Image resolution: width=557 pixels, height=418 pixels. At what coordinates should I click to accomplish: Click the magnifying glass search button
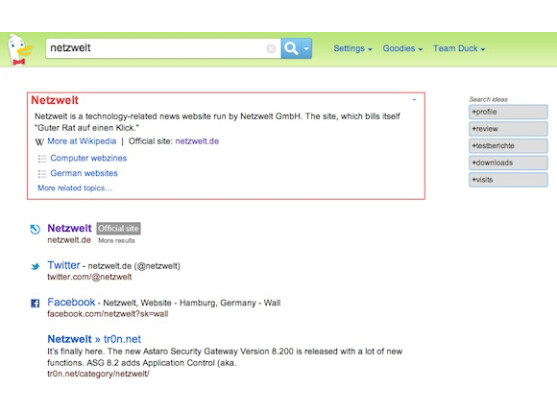pos(291,48)
